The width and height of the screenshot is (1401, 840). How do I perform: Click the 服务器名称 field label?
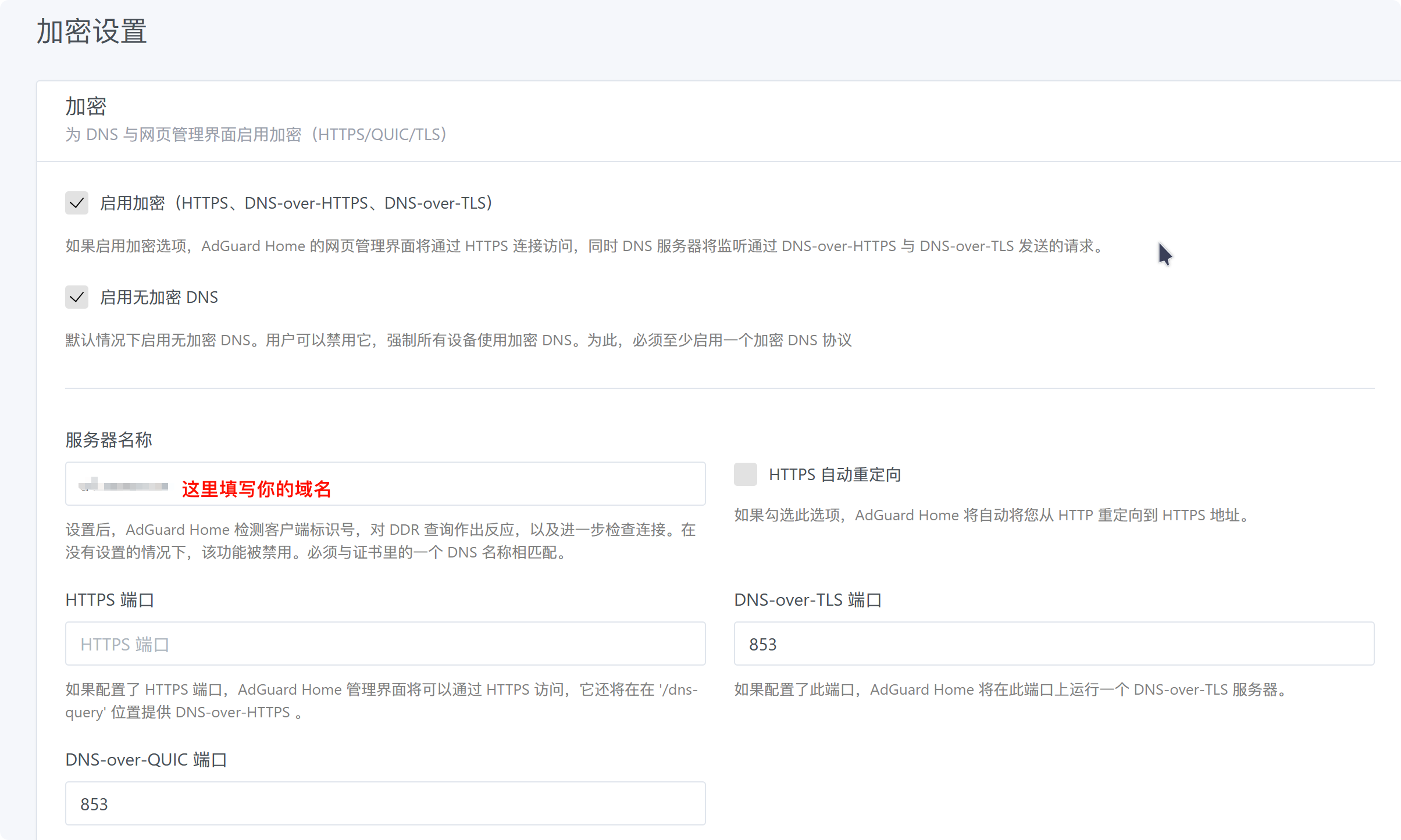click(109, 439)
